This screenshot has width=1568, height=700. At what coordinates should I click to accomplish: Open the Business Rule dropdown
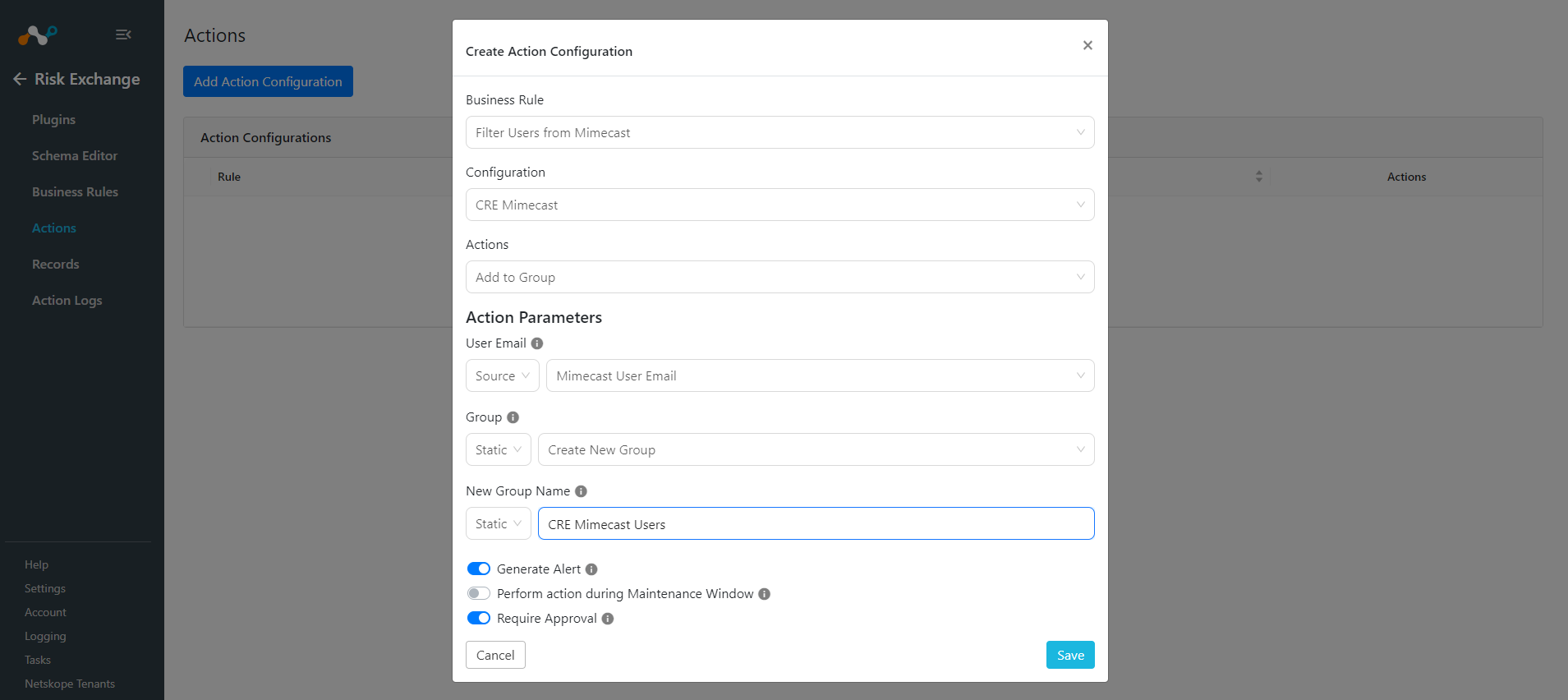(779, 132)
